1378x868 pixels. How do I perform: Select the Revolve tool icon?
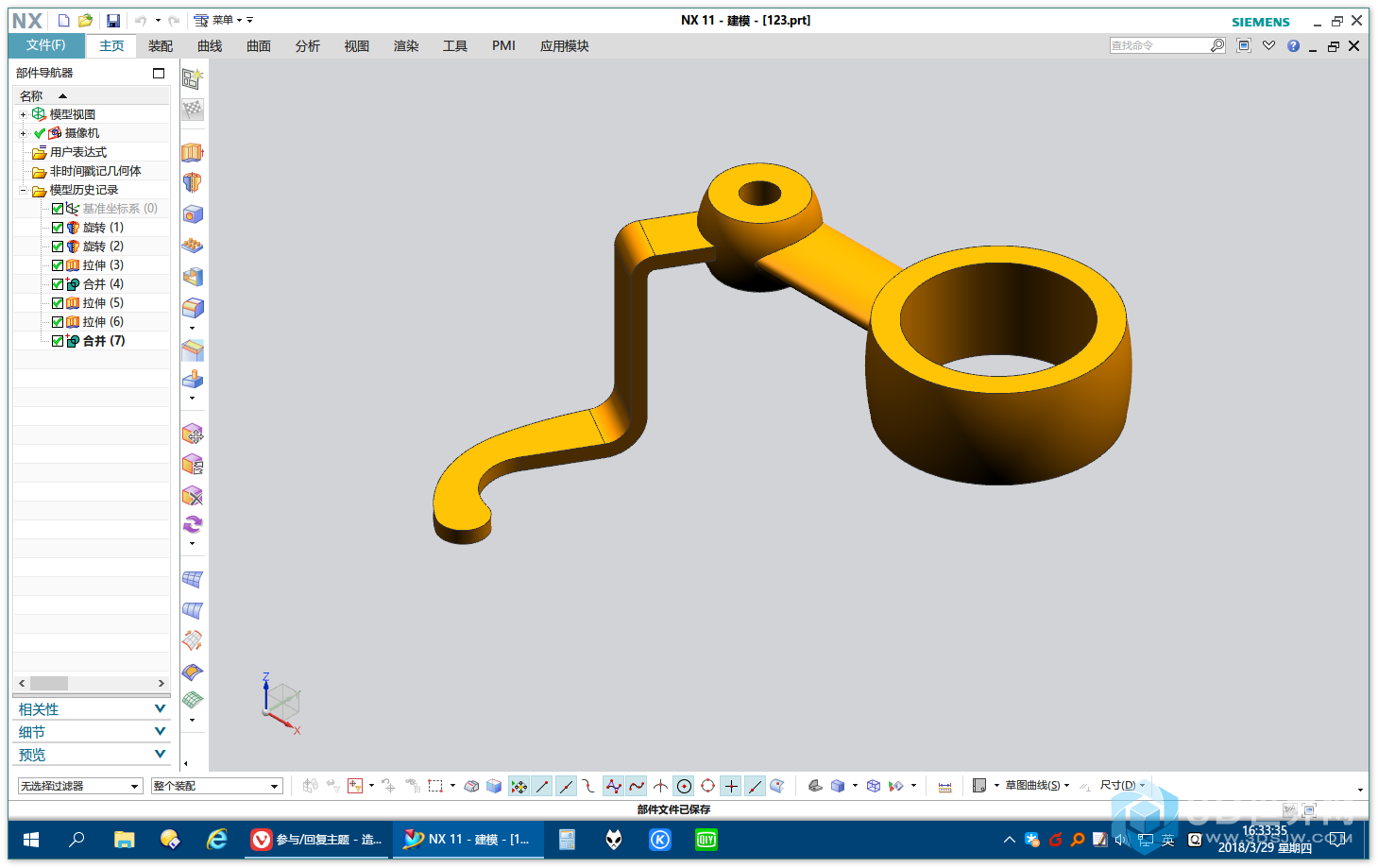click(193, 182)
